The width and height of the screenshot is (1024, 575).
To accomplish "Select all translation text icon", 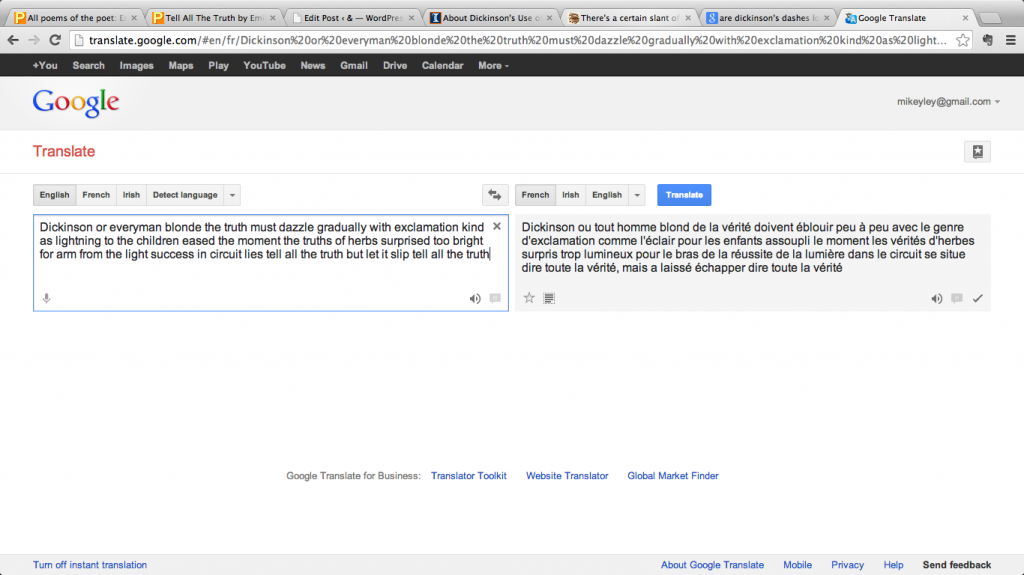I will pos(549,299).
